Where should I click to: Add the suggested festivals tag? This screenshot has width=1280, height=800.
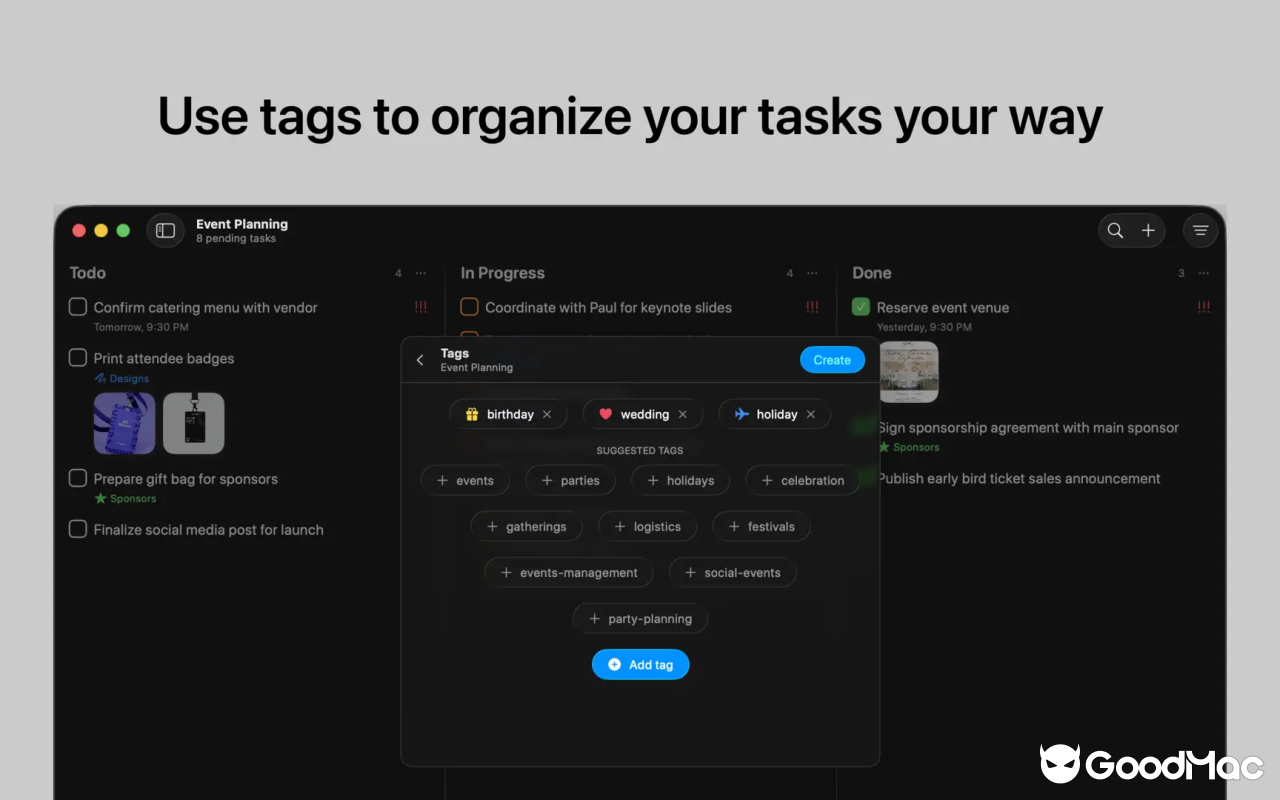761,526
